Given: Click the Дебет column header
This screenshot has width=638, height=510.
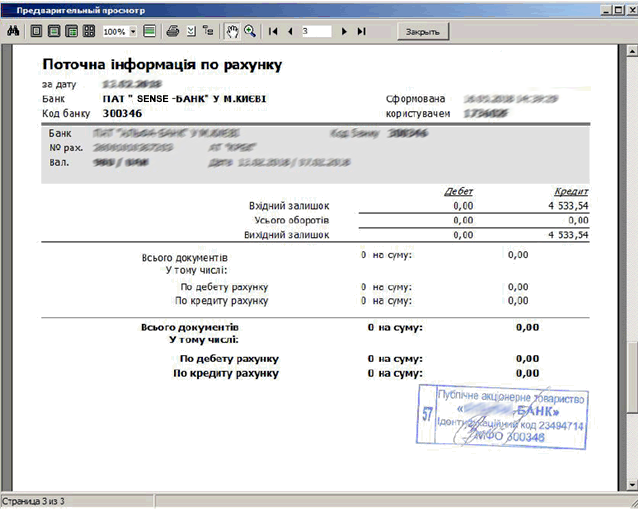Looking at the screenshot, I should coord(458,191).
